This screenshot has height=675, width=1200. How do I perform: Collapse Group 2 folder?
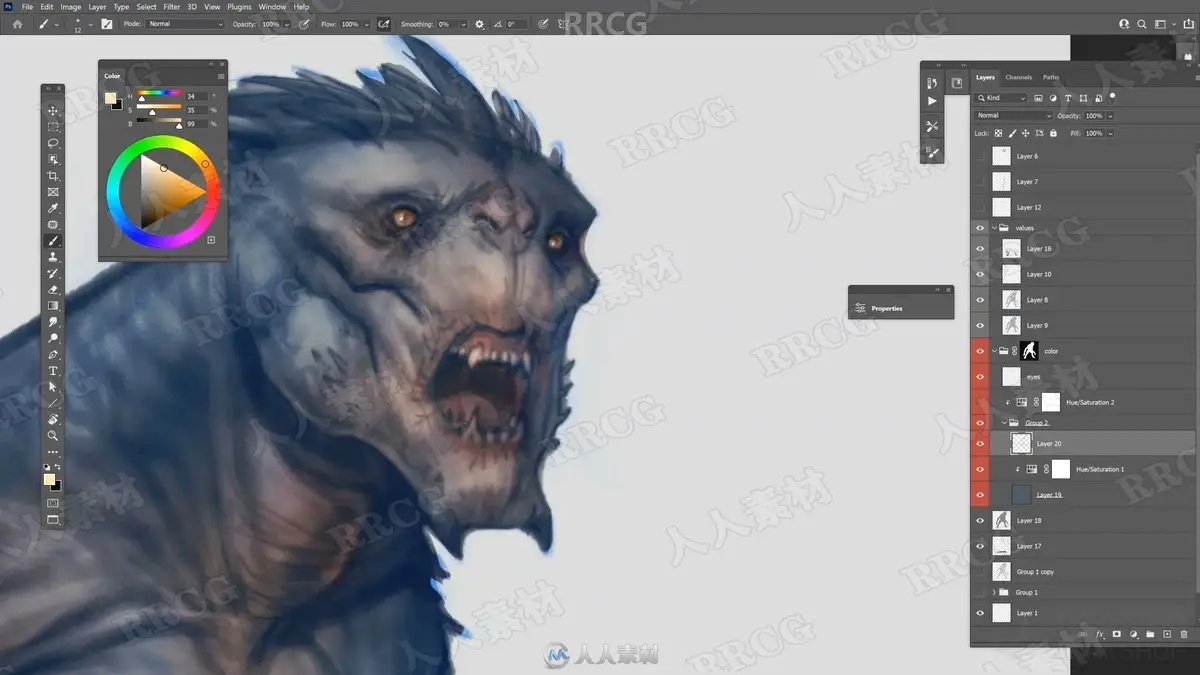pyautogui.click(x=1004, y=423)
